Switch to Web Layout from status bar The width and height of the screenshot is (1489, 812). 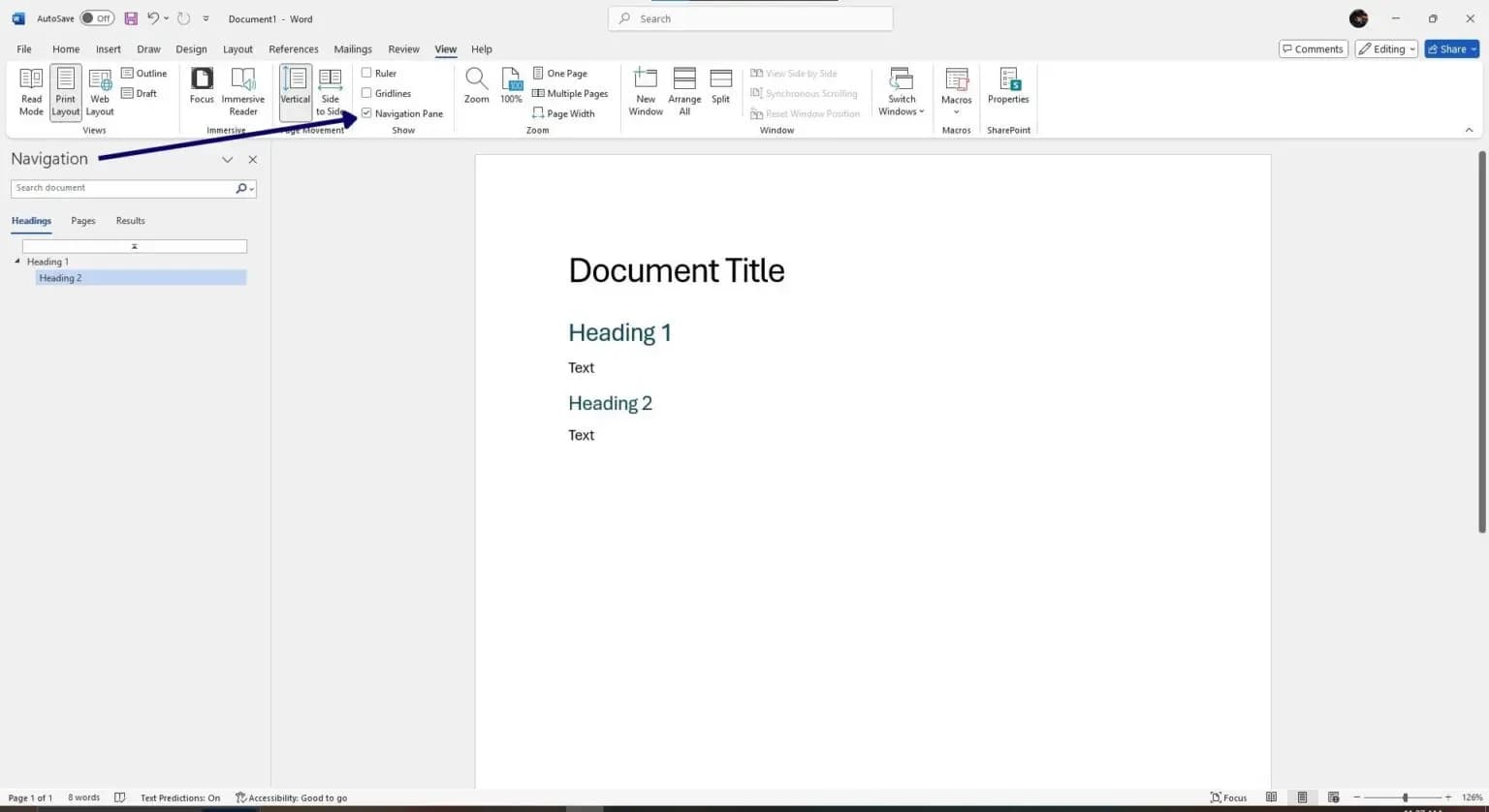[1333, 797]
